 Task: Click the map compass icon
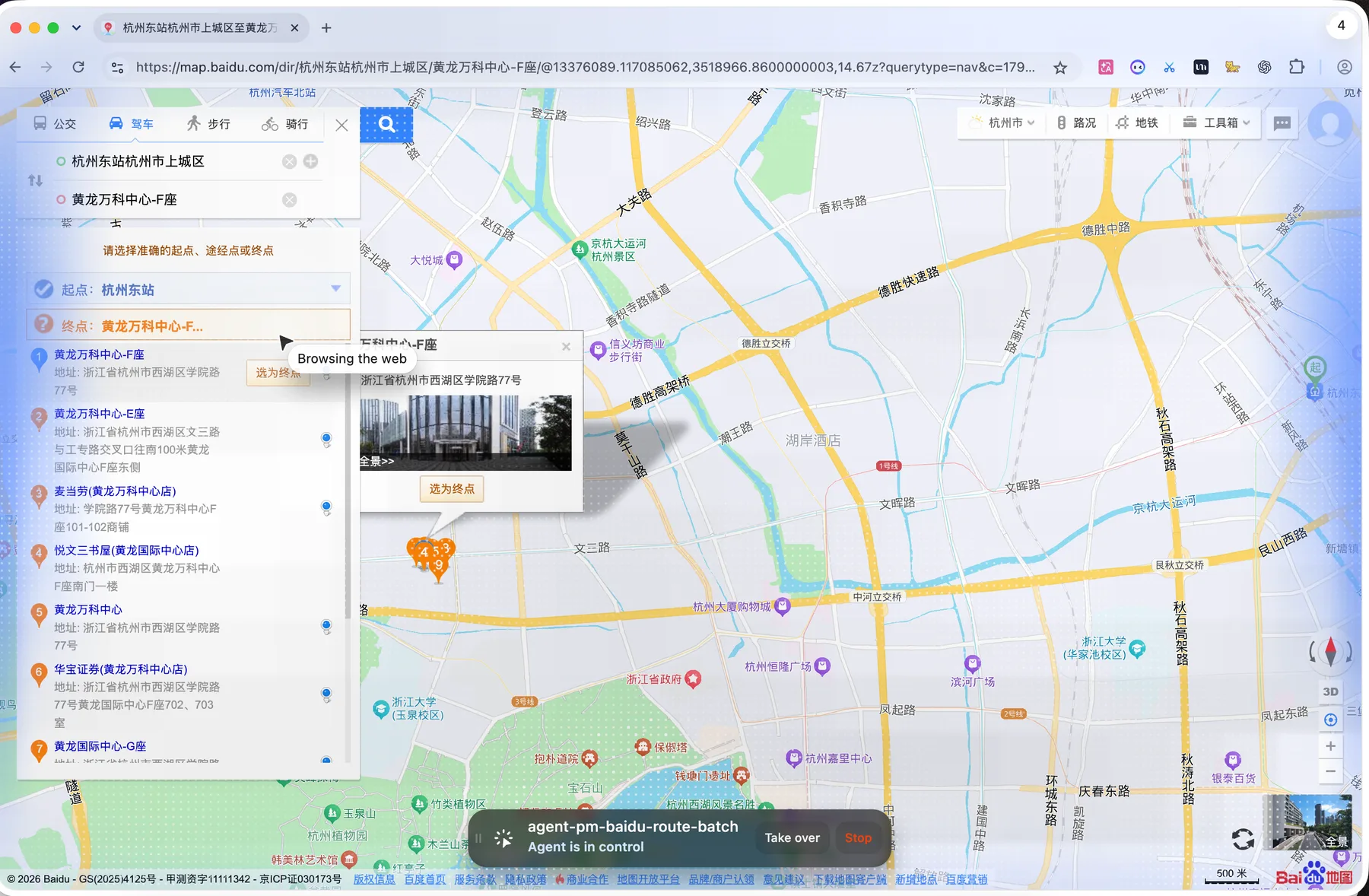point(1330,651)
